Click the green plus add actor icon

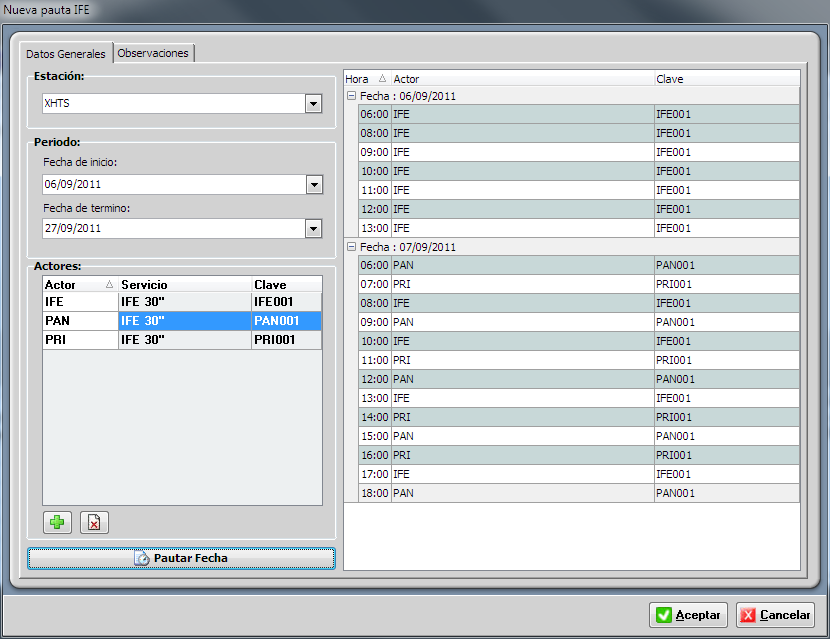coord(58,522)
